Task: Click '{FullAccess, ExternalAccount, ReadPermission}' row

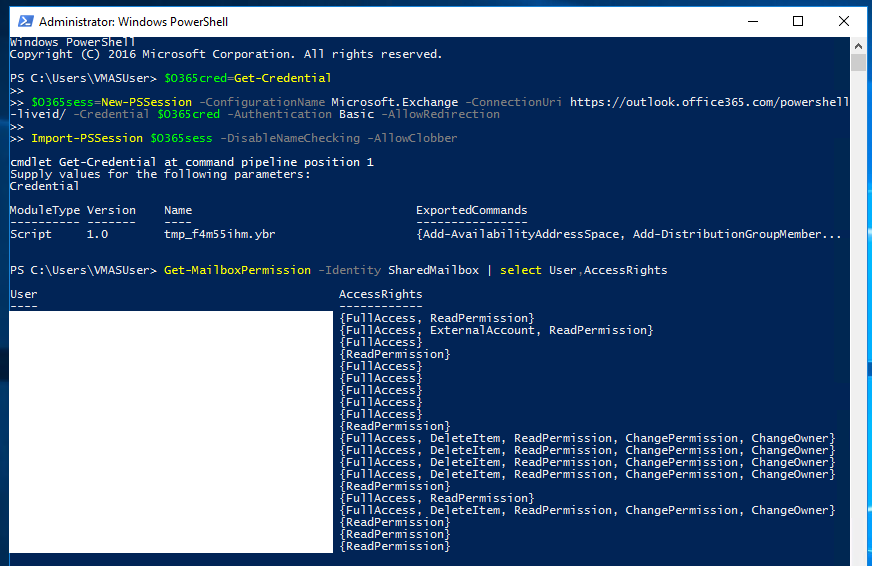Action: pyautogui.click(x=496, y=330)
